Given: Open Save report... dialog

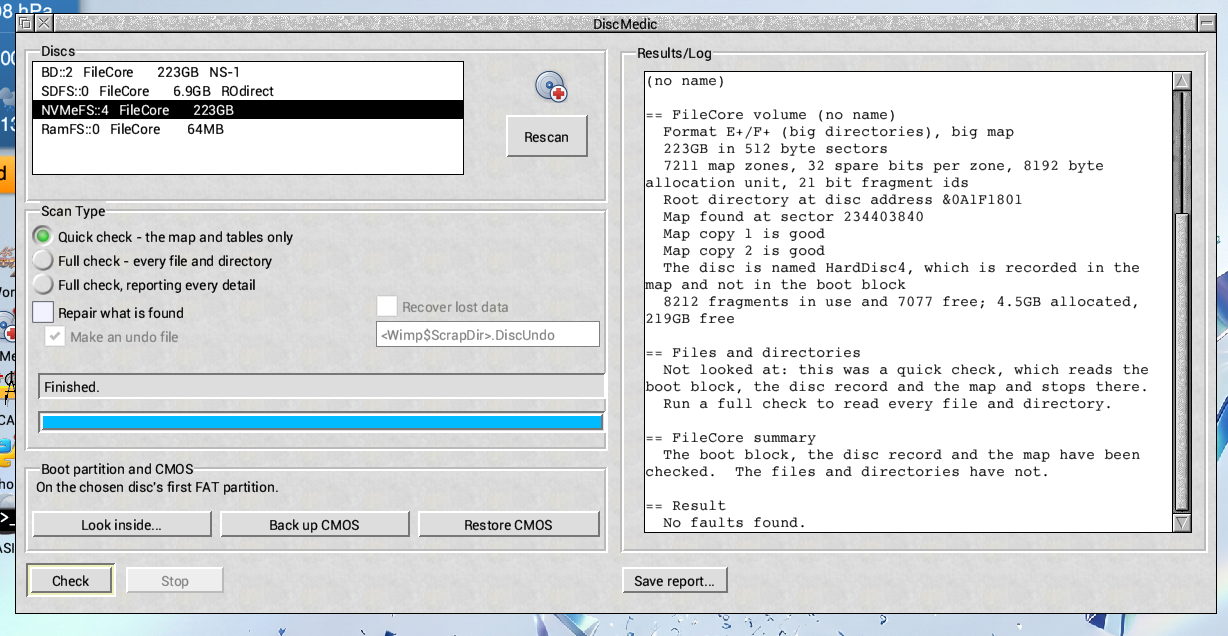Looking at the screenshot, I should 675,580.
